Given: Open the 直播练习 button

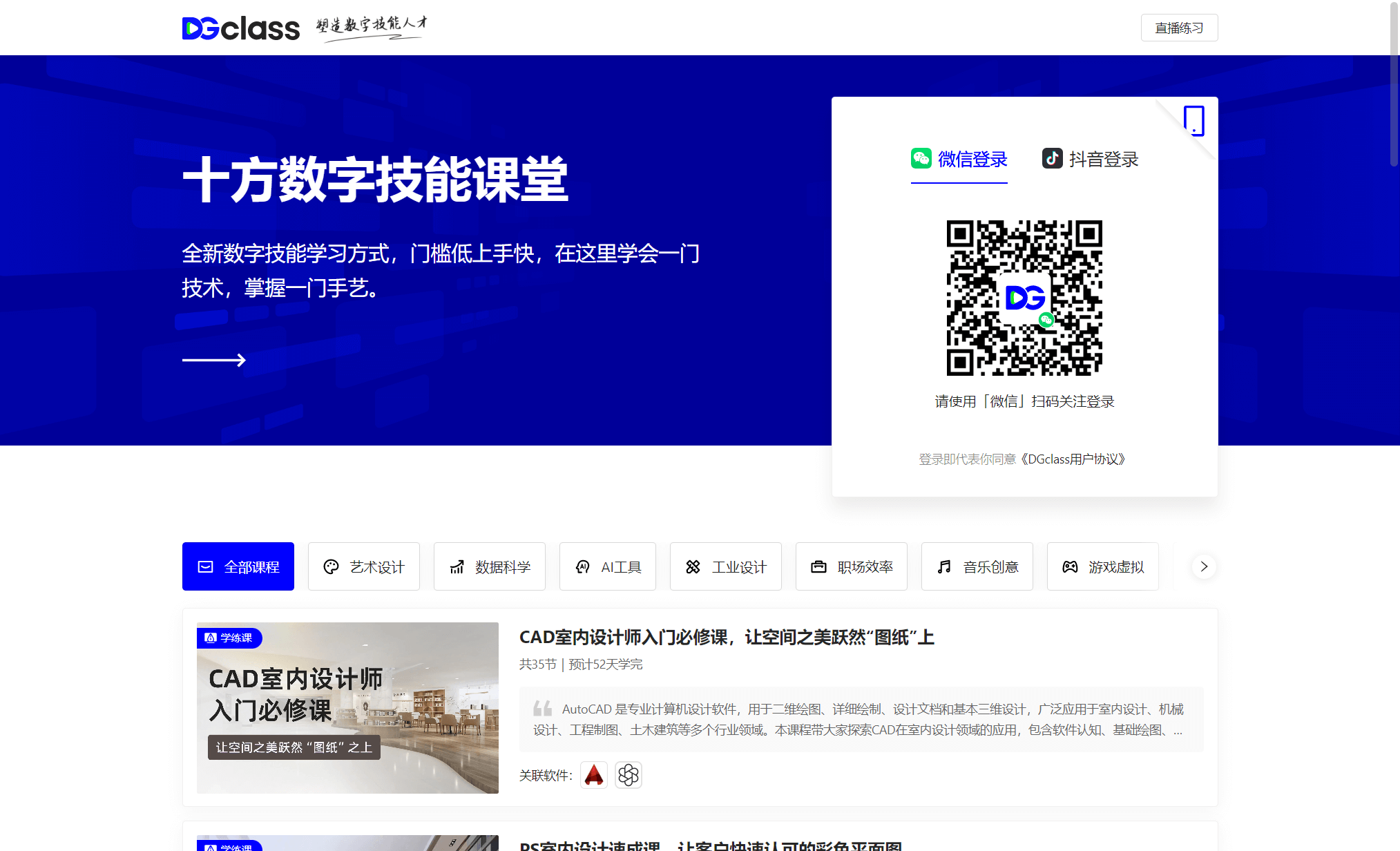Looking at the screenshot, I should coord(1178,28).
